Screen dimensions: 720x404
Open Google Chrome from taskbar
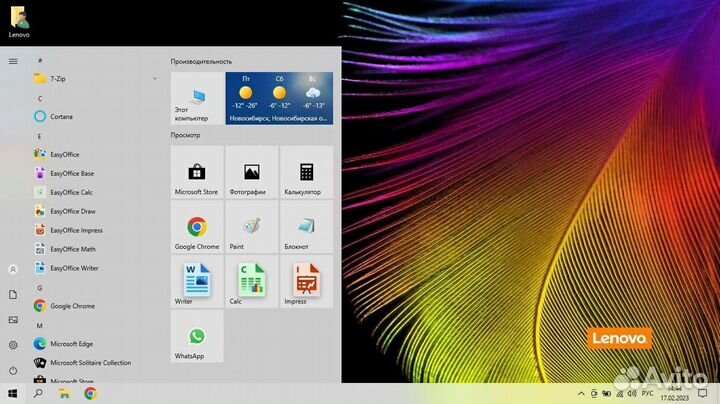90,393
